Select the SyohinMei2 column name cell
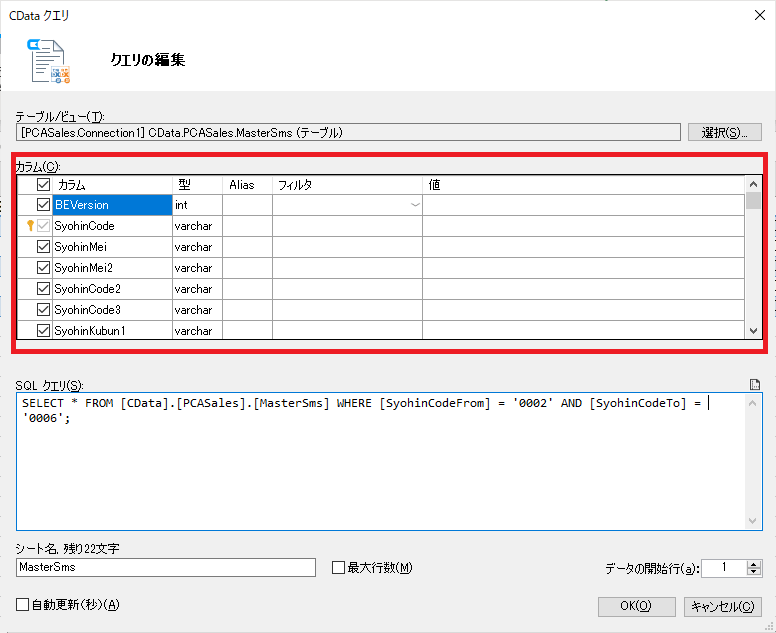This screenshot has height=633, width=776. point(112,268)
